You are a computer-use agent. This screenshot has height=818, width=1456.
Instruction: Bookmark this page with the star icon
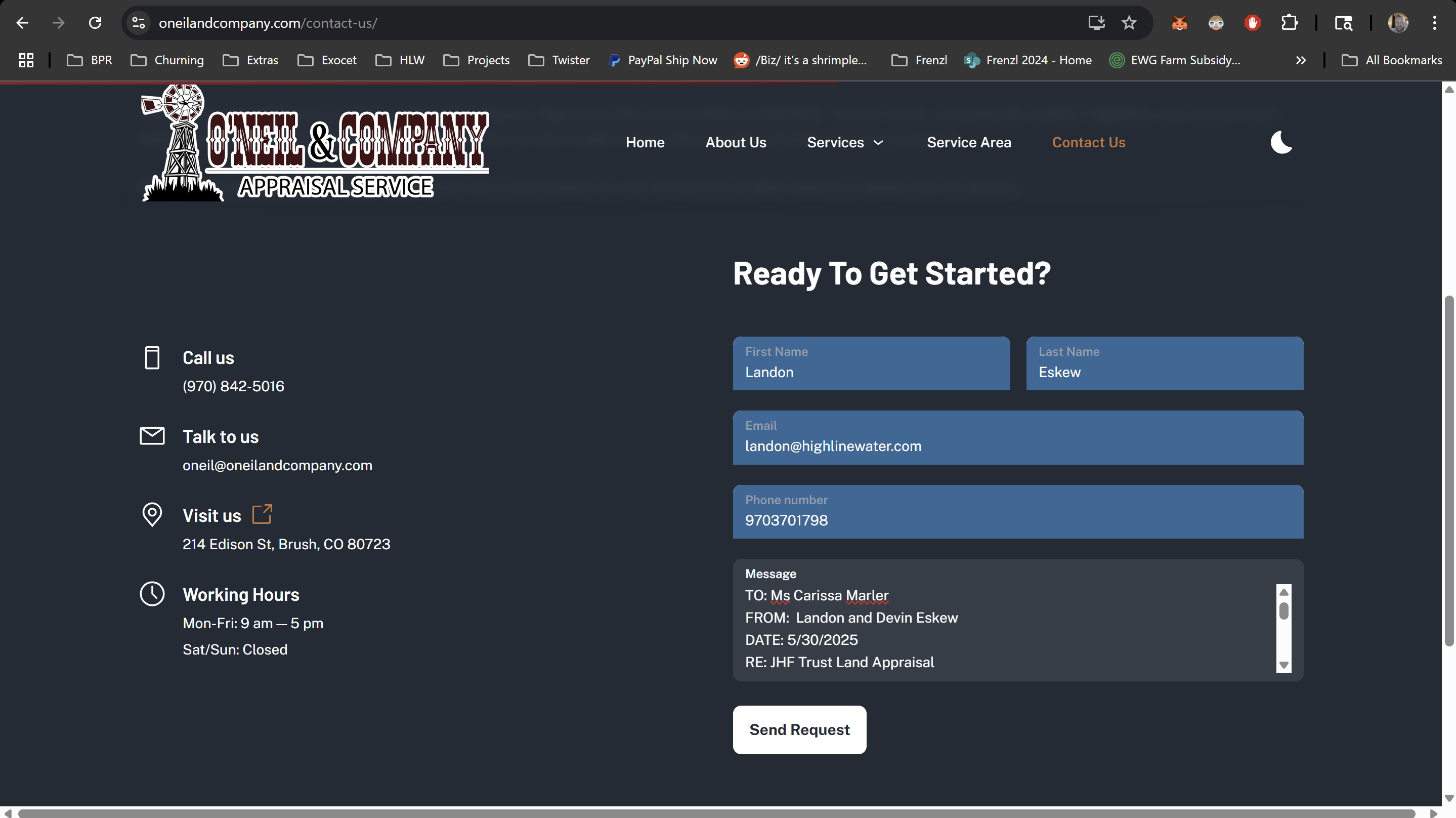coord(1129,23)
